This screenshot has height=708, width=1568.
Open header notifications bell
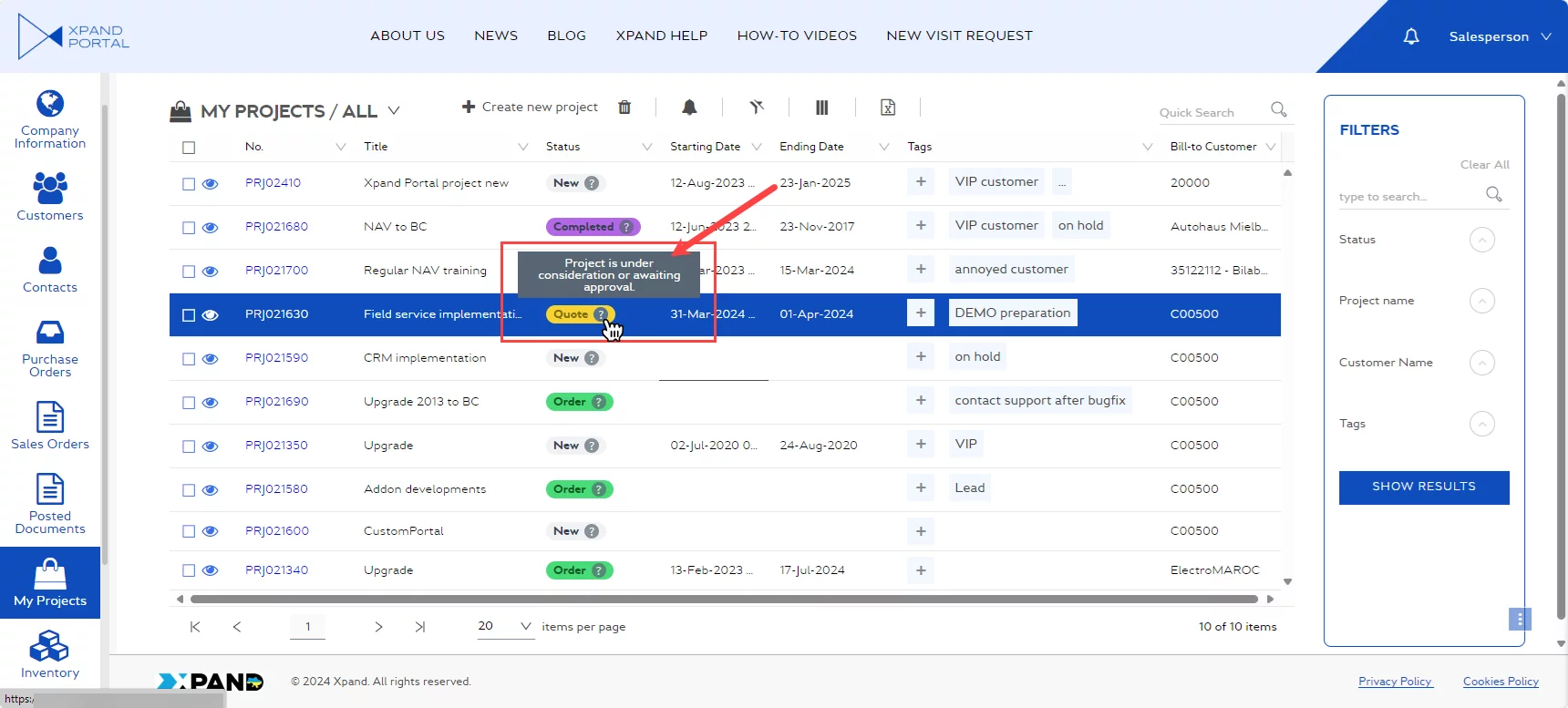click(x=1411, y=36)
